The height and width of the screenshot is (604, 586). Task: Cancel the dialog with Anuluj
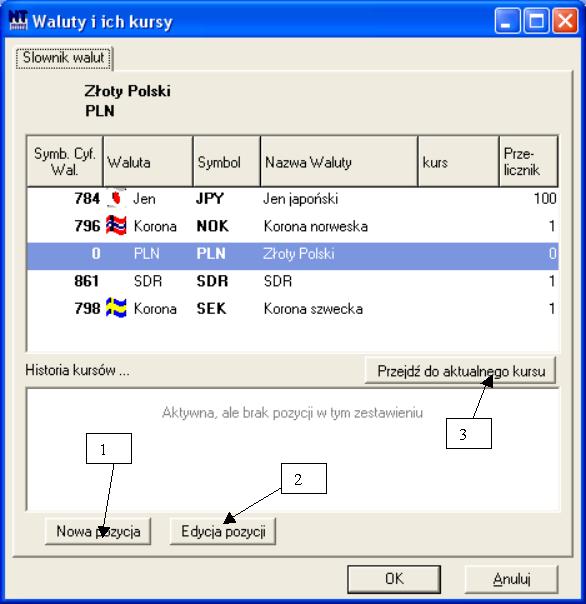511,579
